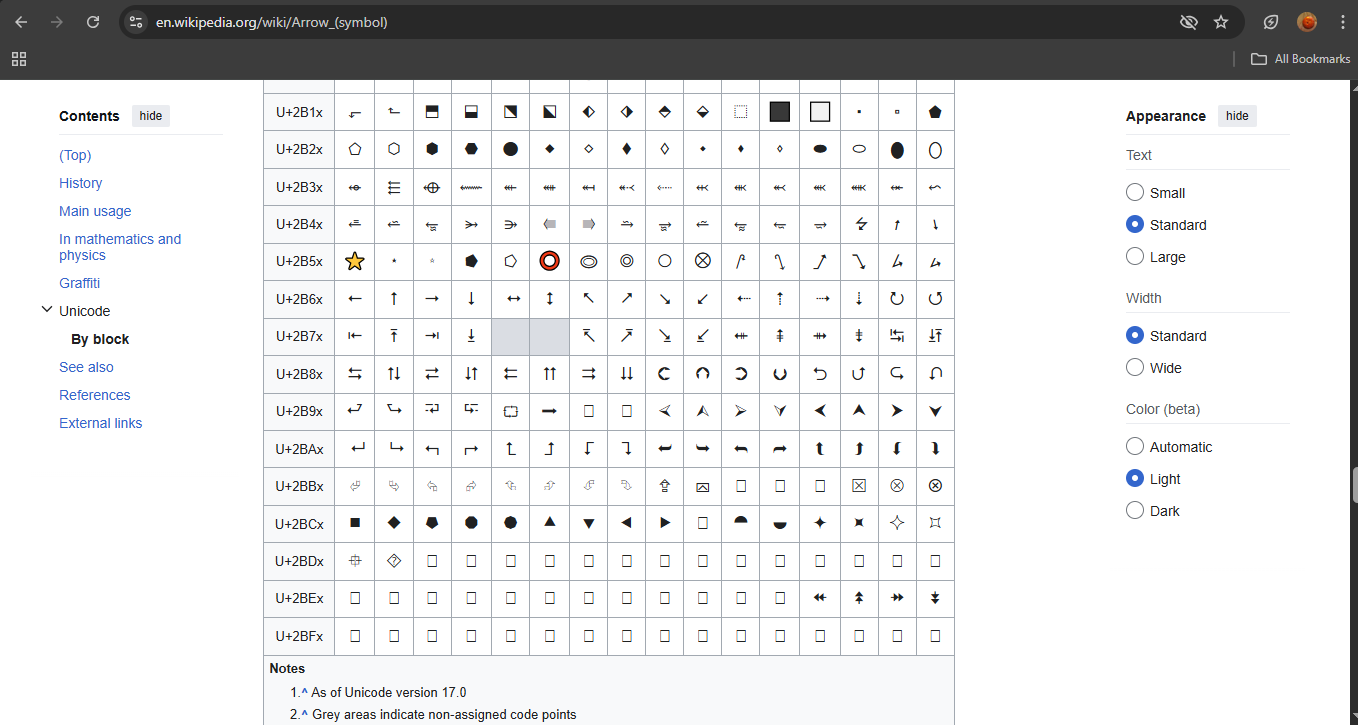This screenshot has width=1358, height=725.
Task: Collapse the Unicode section in contents
Action: (46, 310)
